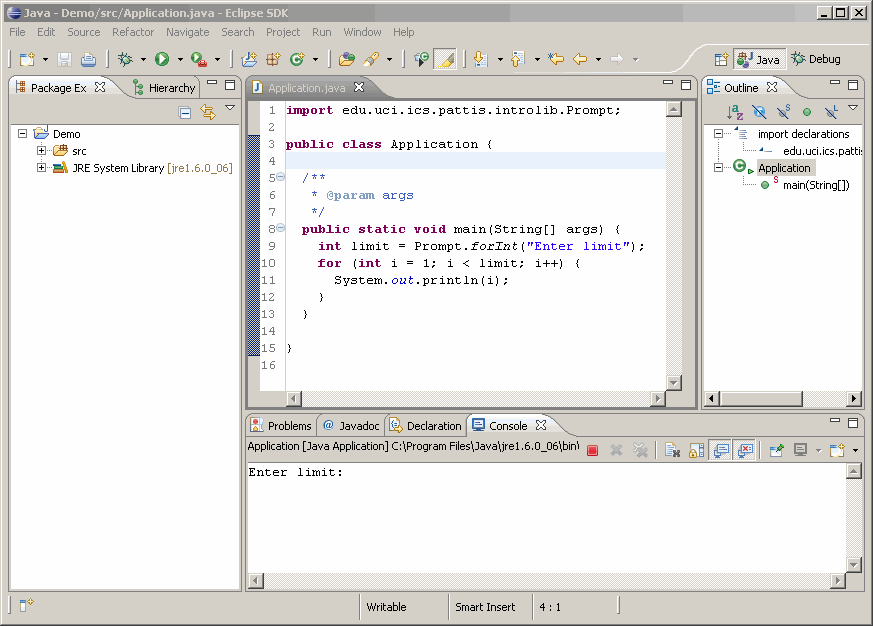Hide static fields and methods in Outline

click(782, 111)
